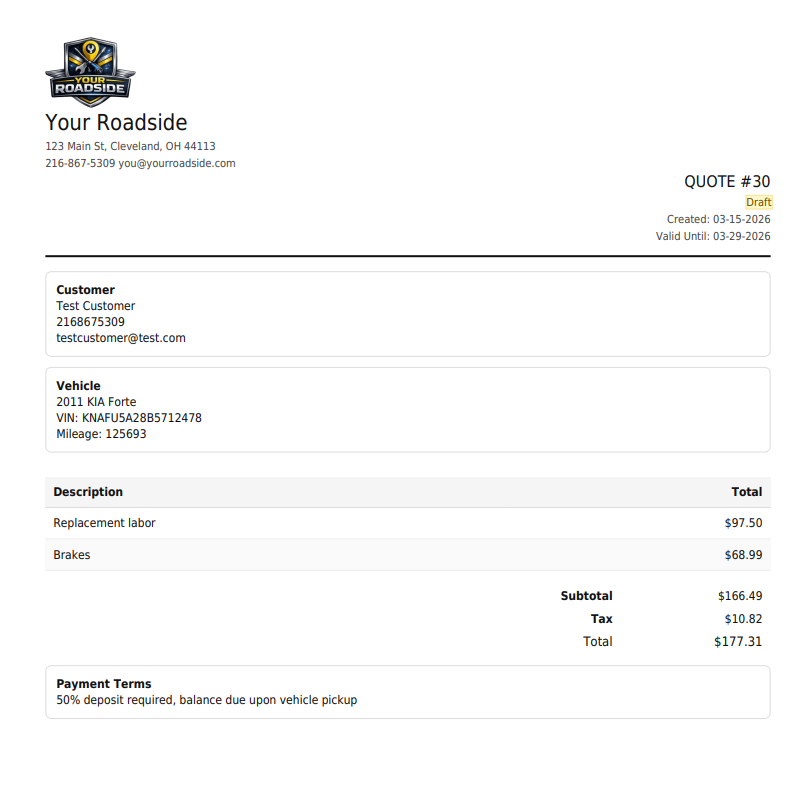Click the Description column header
The width and height of the screenshot is (812, 785).
[88, 492]
